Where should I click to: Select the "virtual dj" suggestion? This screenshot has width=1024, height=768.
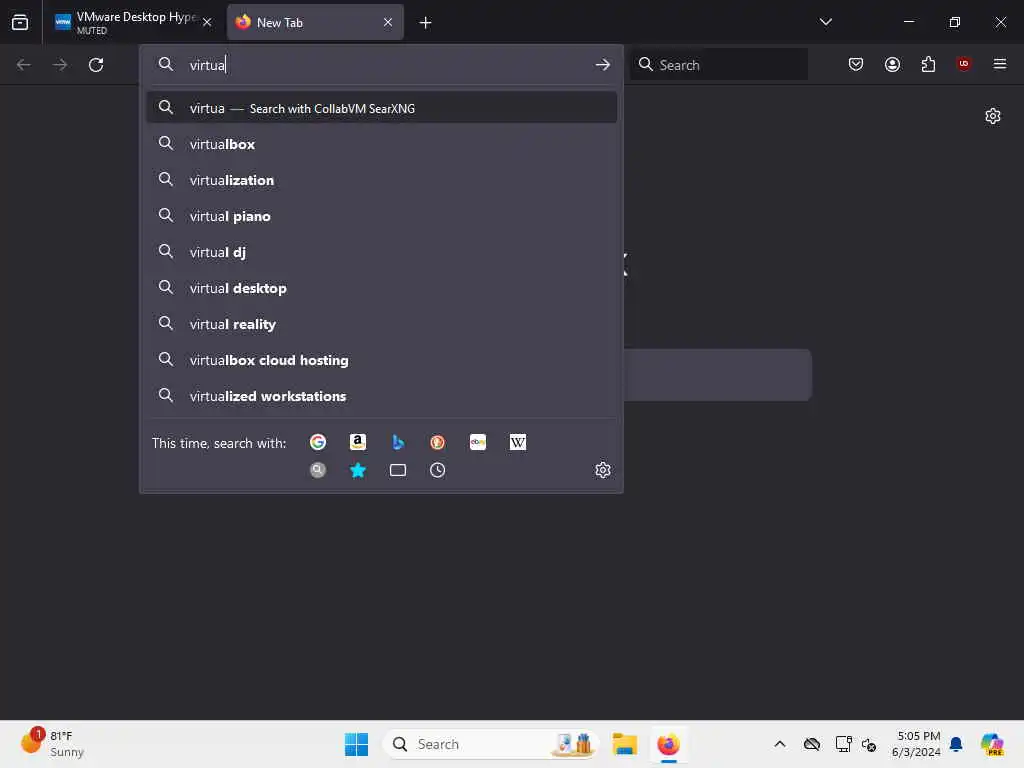(381, 252)
